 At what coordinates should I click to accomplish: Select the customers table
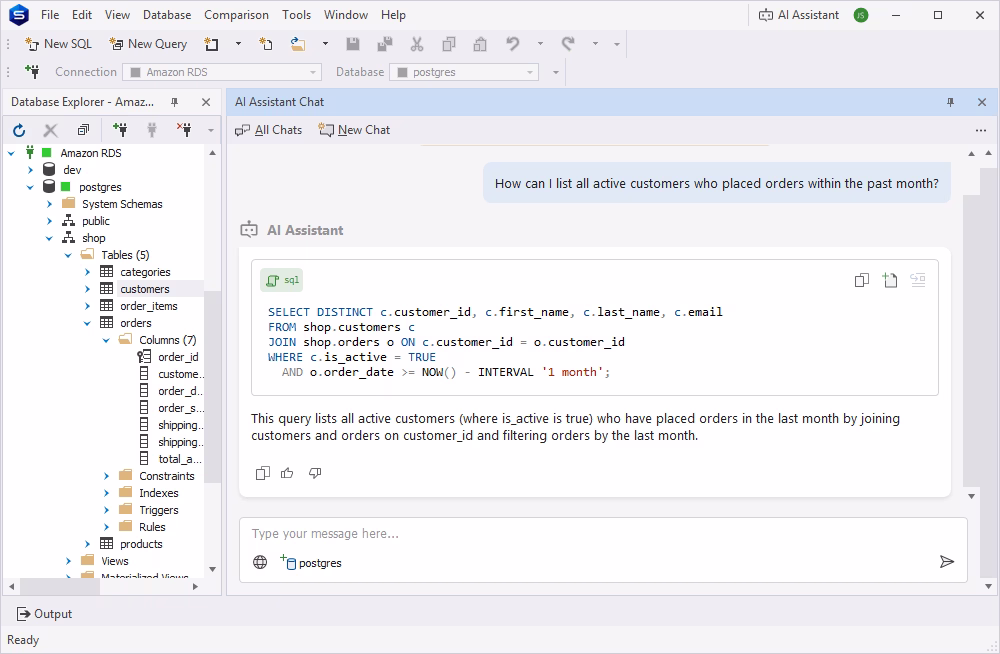145,289
